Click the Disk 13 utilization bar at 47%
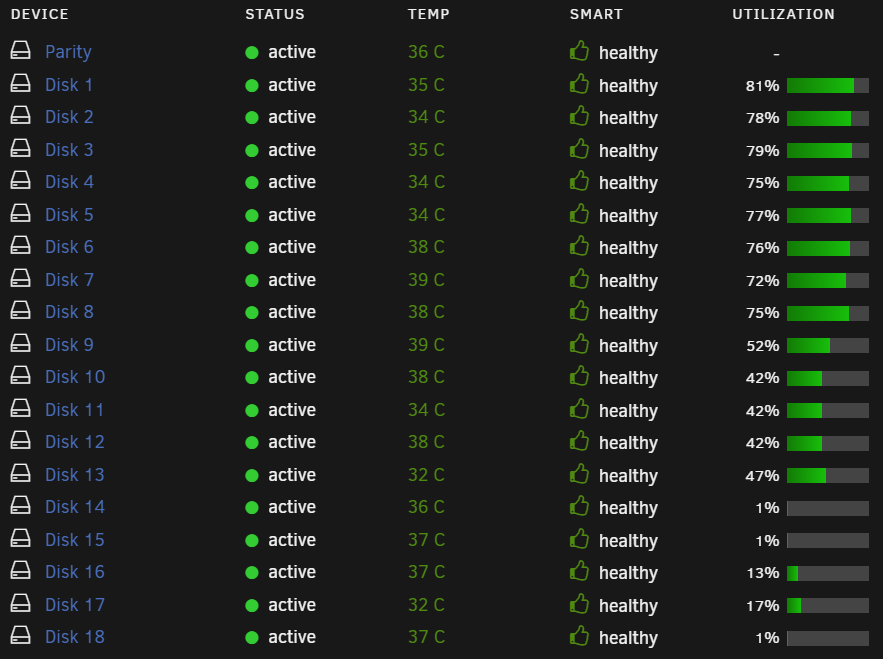Viewport: 883px width, 659px height. tap(828, 475)
